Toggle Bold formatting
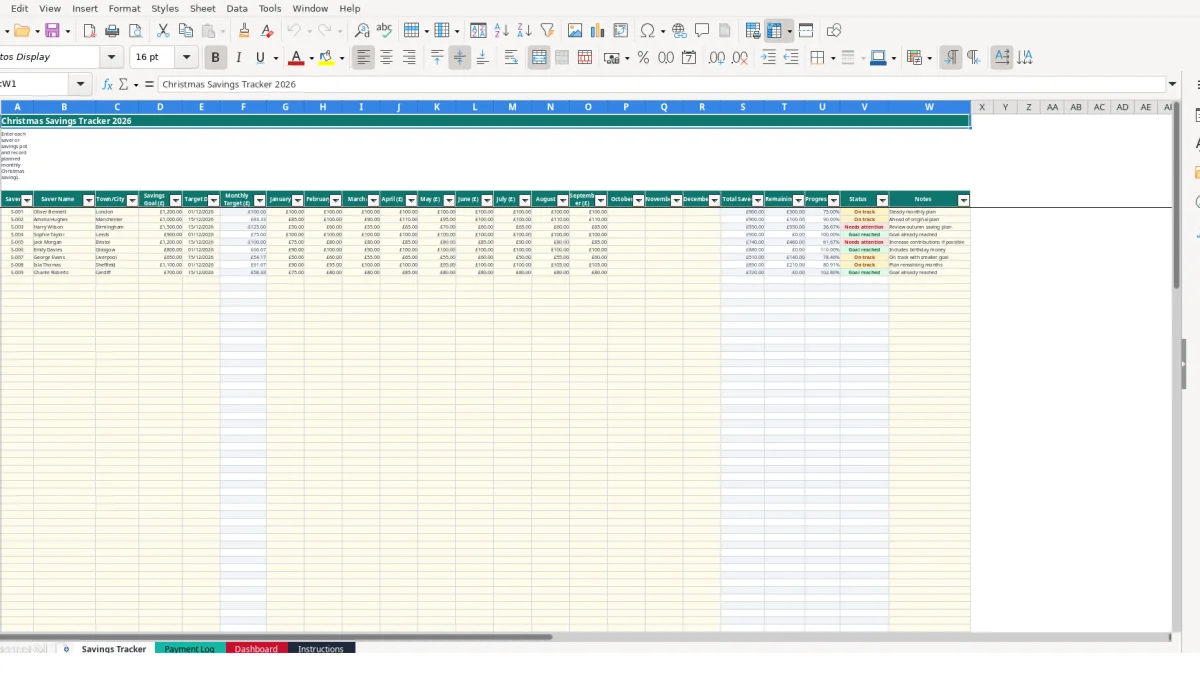 coord(214,58)
